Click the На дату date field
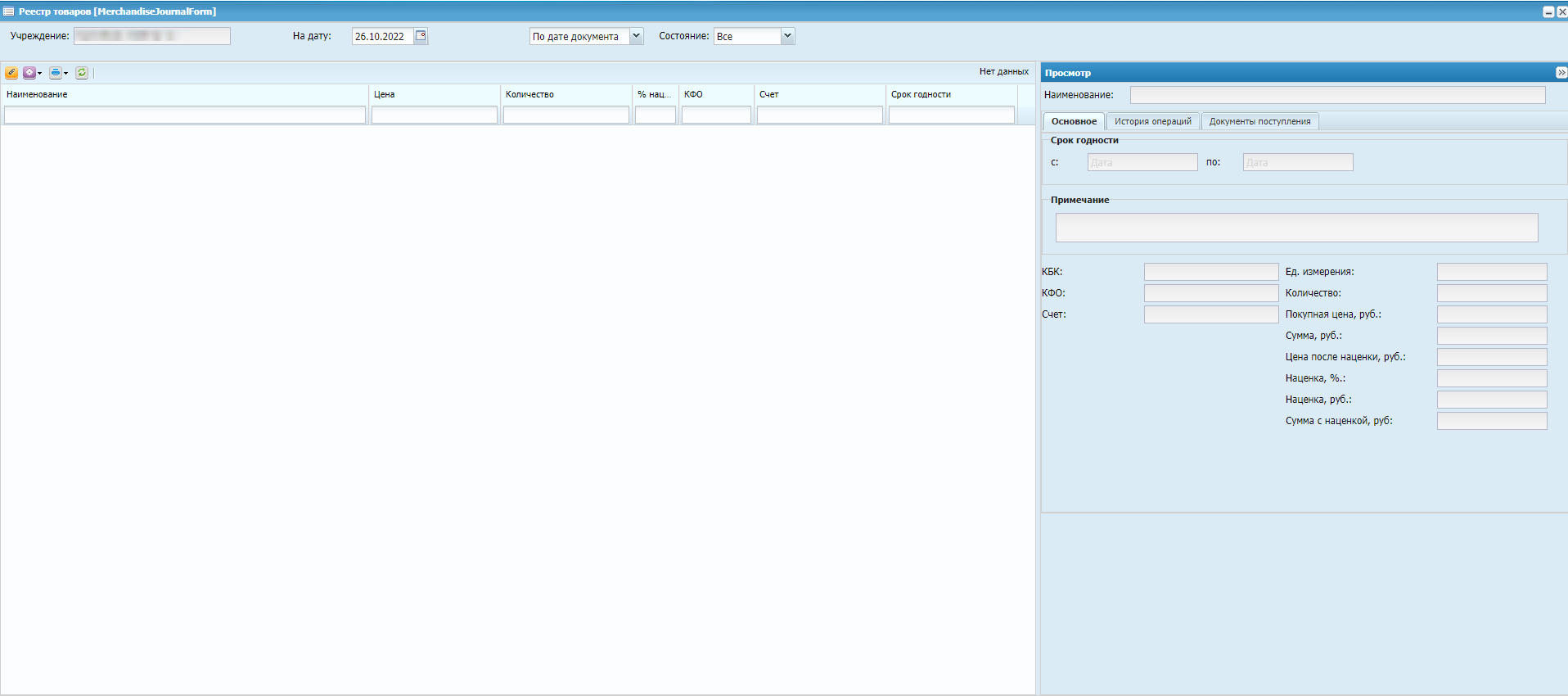This screenshot has height=696, width=1568. point(382,36)
